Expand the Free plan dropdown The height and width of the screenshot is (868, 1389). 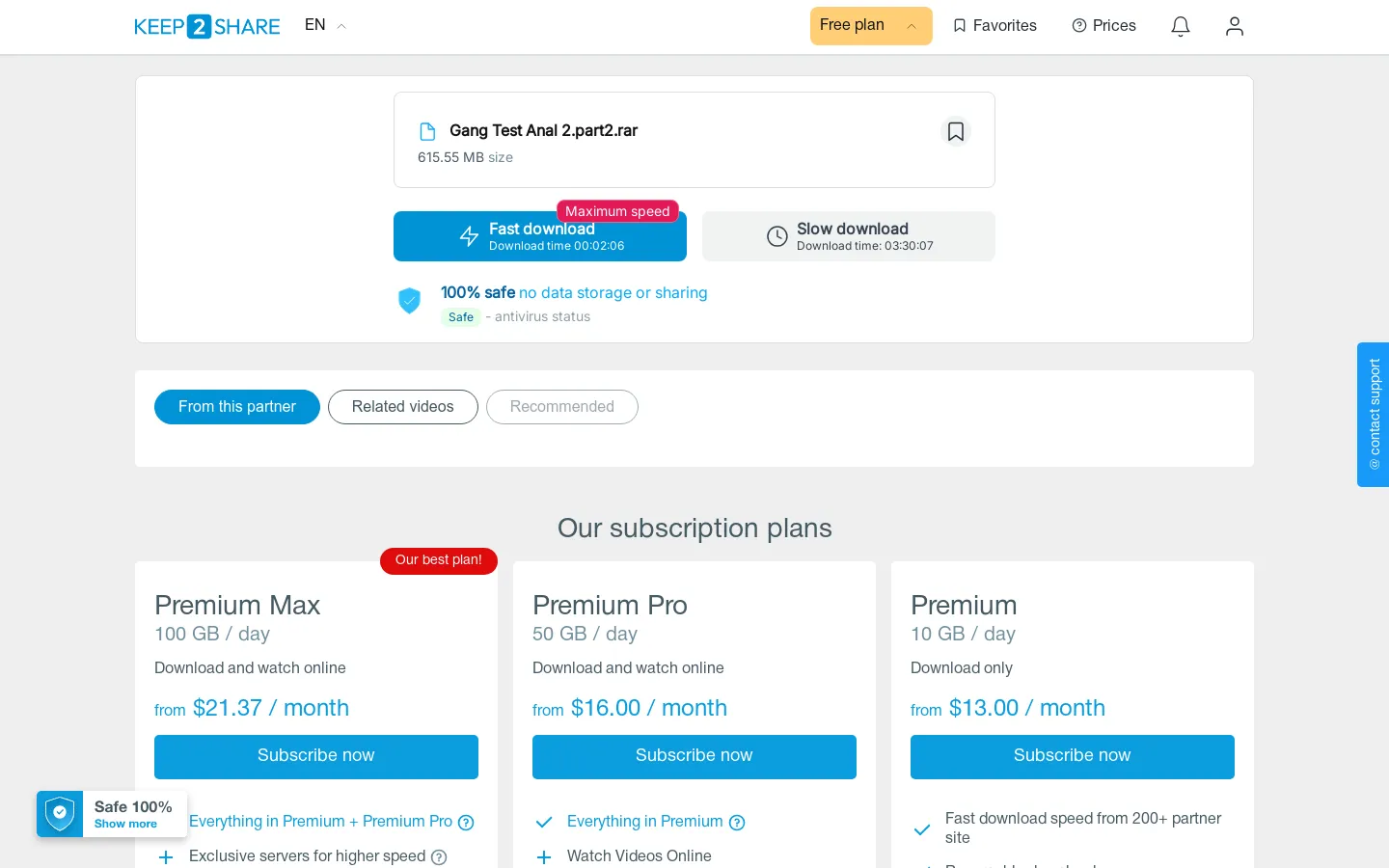point(871,26)
